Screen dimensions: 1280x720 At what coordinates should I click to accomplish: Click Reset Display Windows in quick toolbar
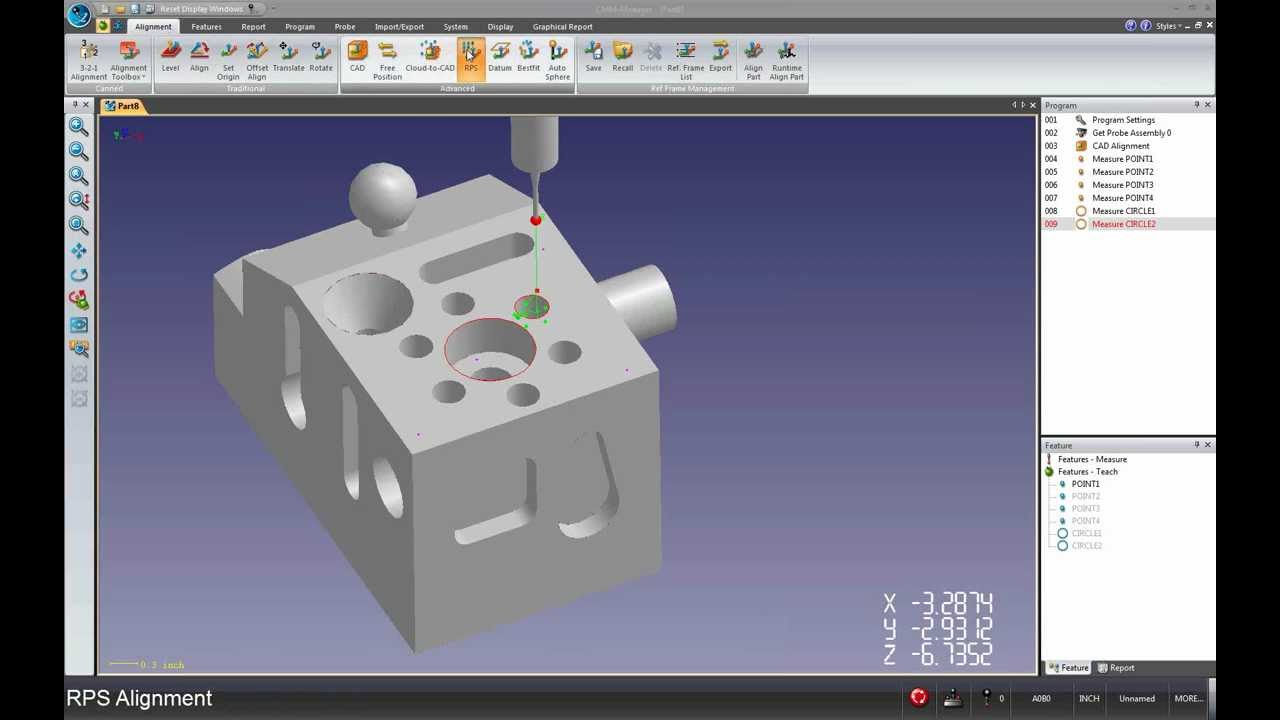201,9
